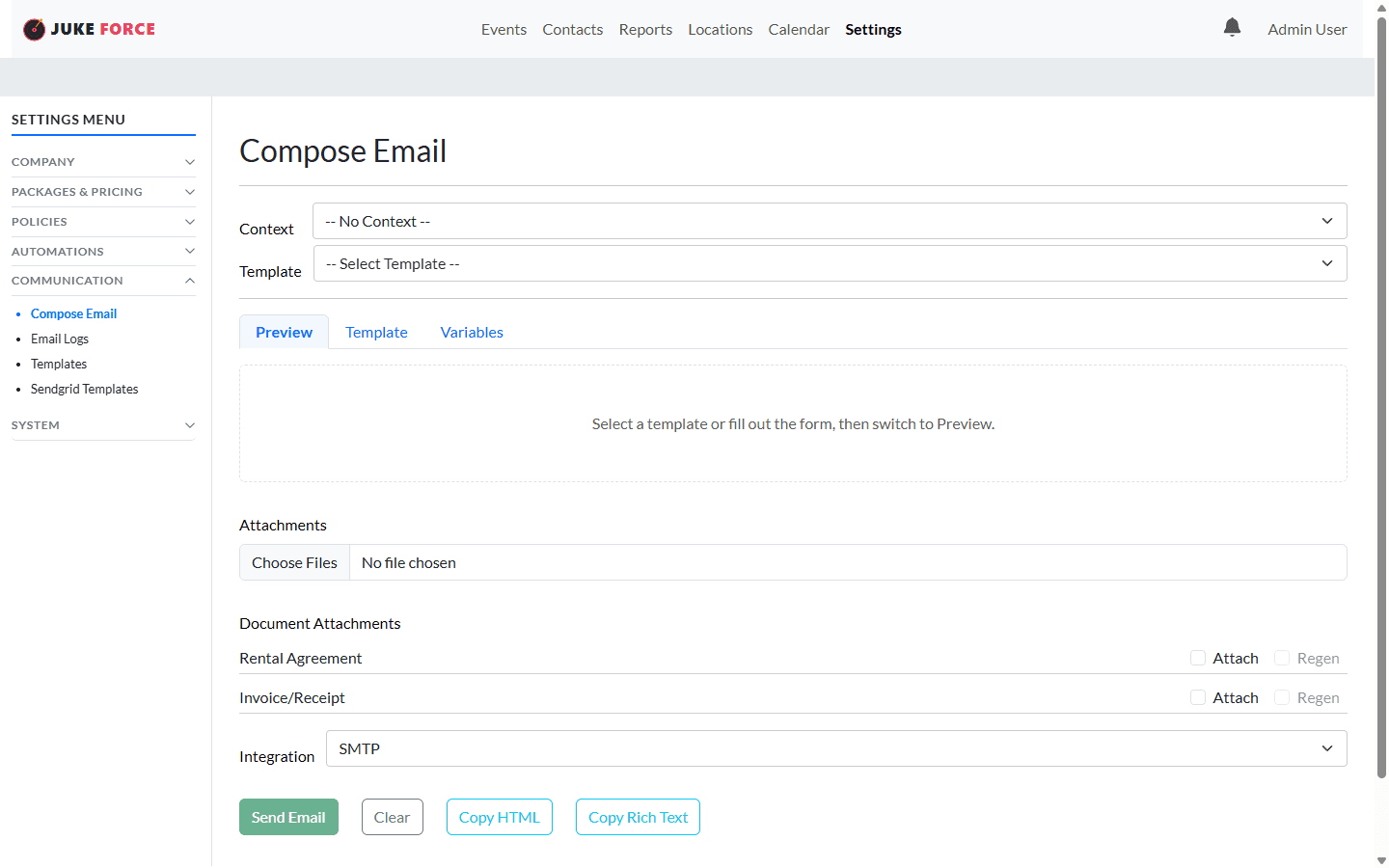The image size is (1389, 868).
Task: Navigate to the Reports menu
Action: pyautogui.click(x=645, y=29)
